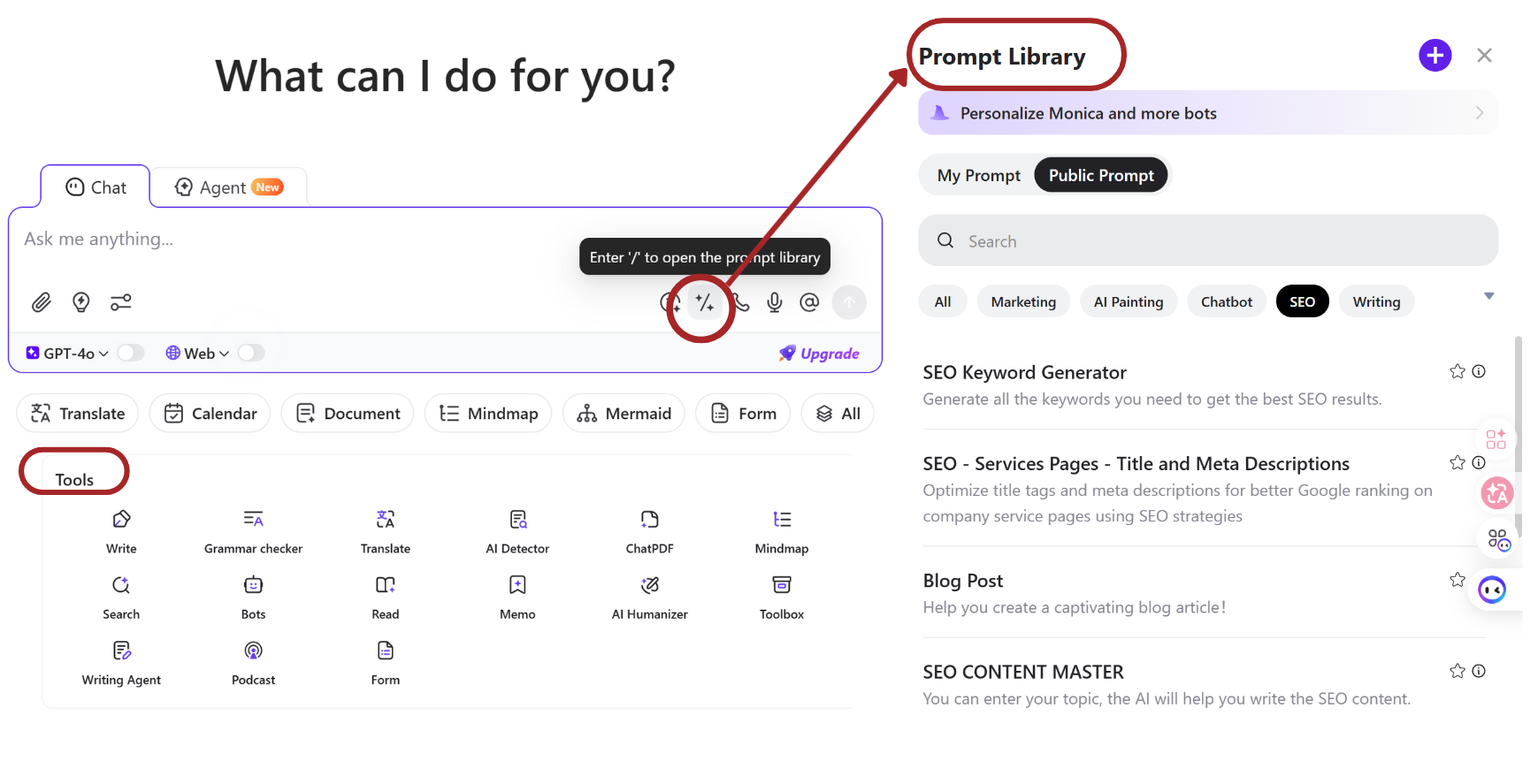Star the SEO CONTENT MASTER prompt
Screen dimensions: 1538x784
[x=1458, y=671]
